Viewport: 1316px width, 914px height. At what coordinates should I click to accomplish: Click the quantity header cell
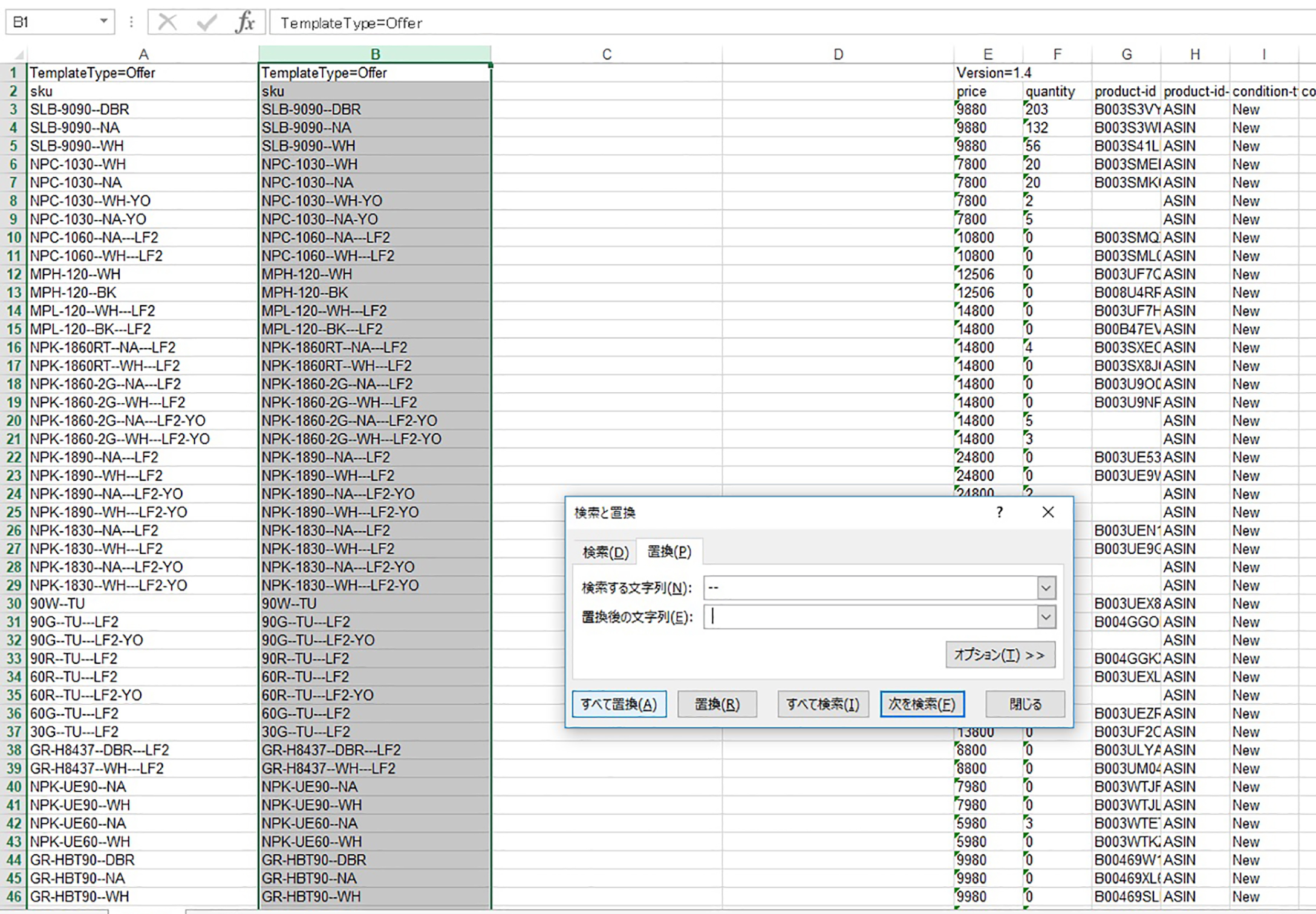1057,91
